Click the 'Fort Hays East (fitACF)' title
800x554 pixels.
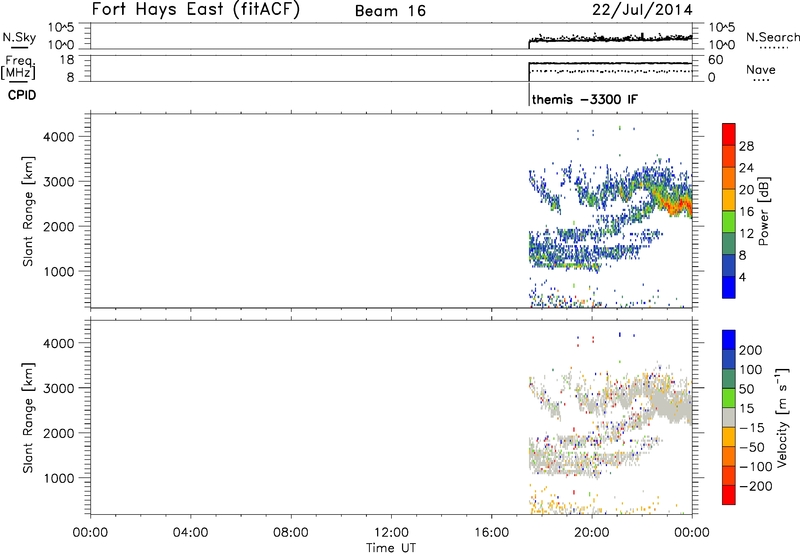tap(195, 10)
